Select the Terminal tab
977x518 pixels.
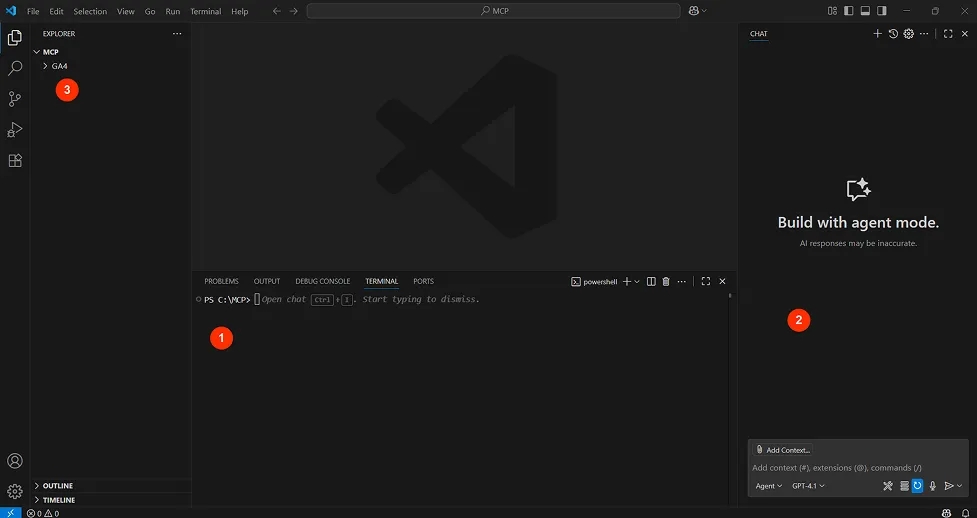click(381, 281)
